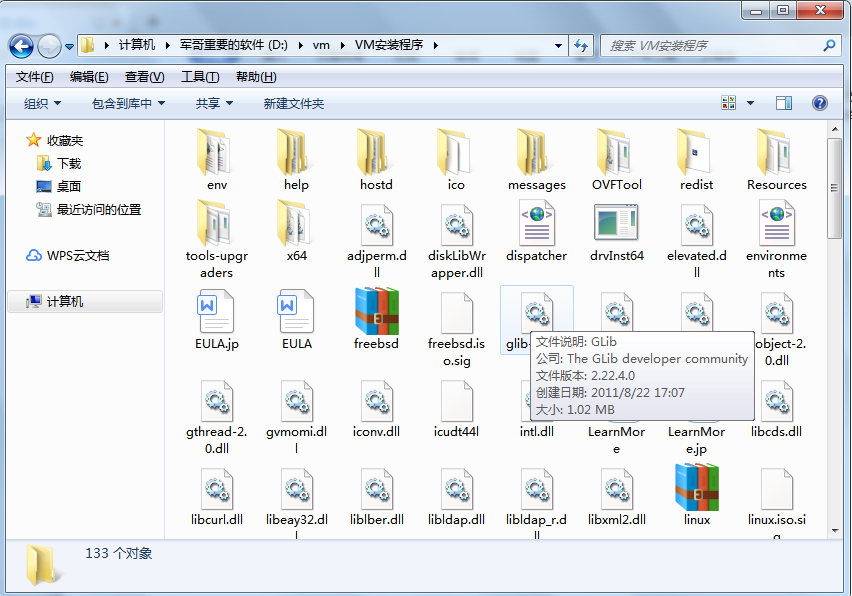This screenshot has height=596, width=852.
Task: Select 桌面 in navigation pane
Action: [x=59, y=186]
